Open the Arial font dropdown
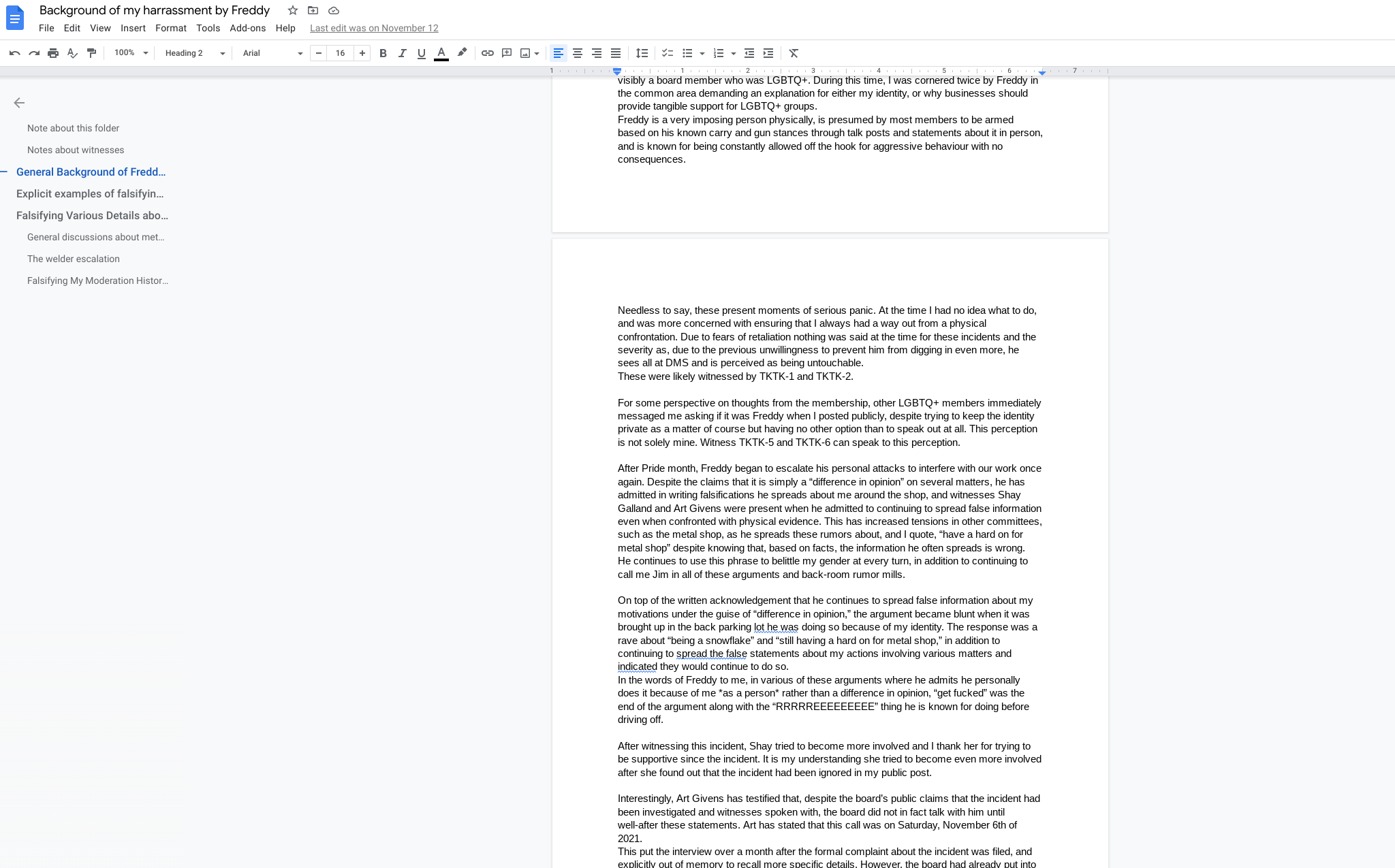This screenshot has width=1395, height=868. click(x=272, y=53)
